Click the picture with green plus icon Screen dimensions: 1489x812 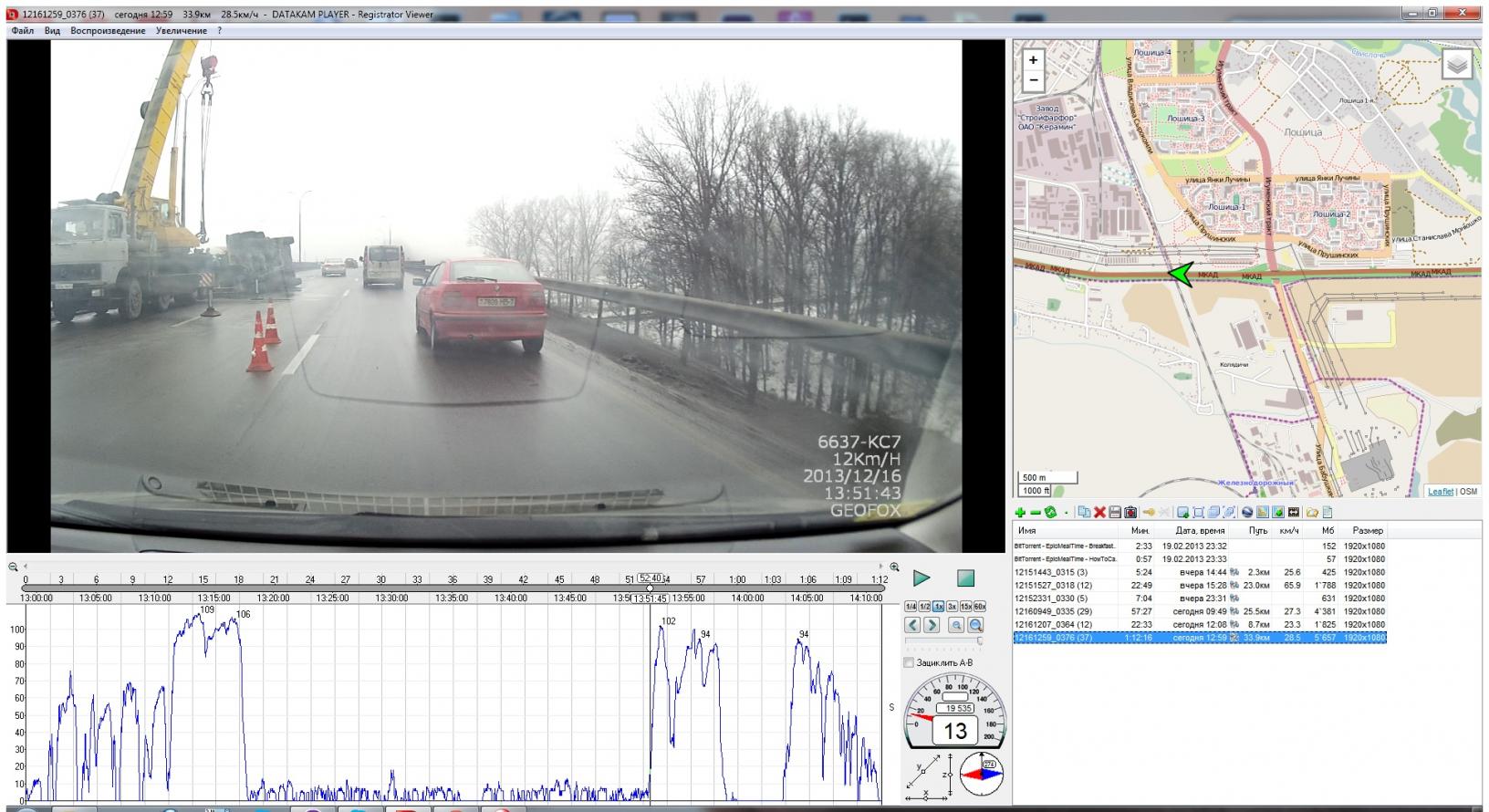1183,513
